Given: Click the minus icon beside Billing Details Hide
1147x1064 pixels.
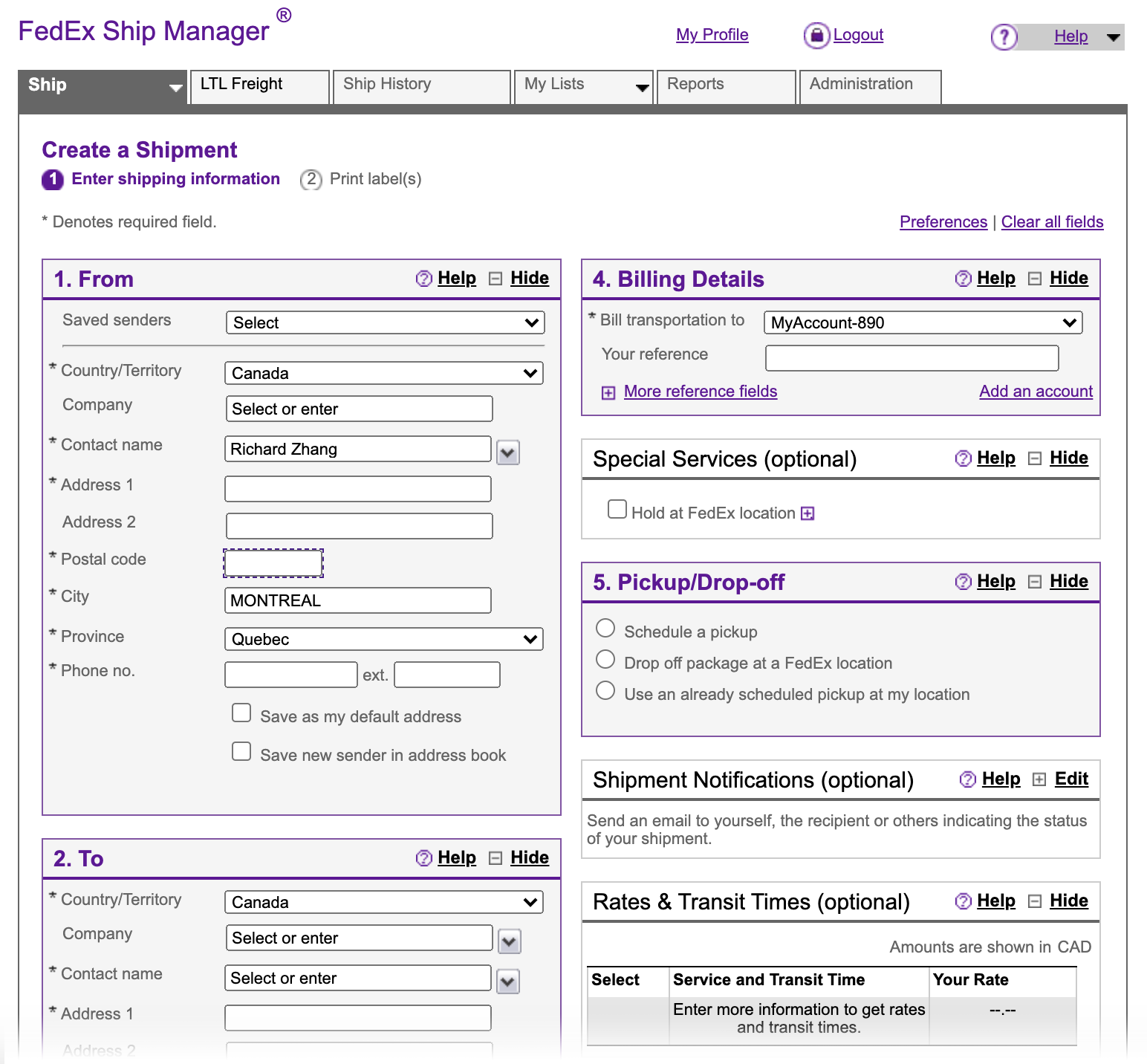Looking at the screenshot, I should (1035, 279).
